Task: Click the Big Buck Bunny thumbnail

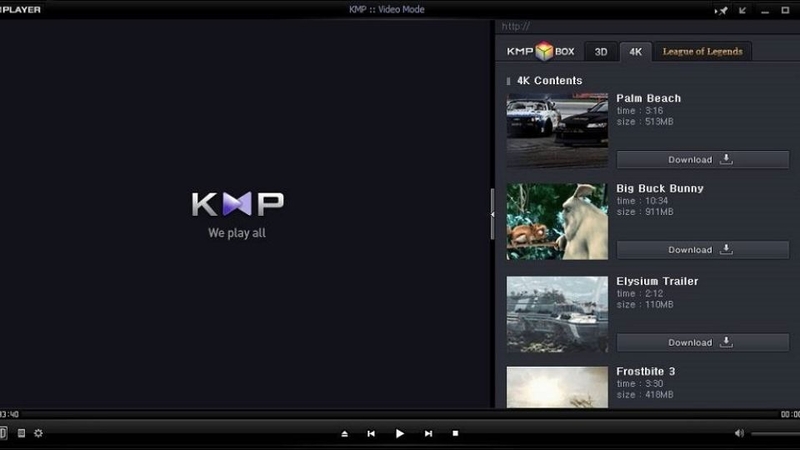Action: point(557,221)
